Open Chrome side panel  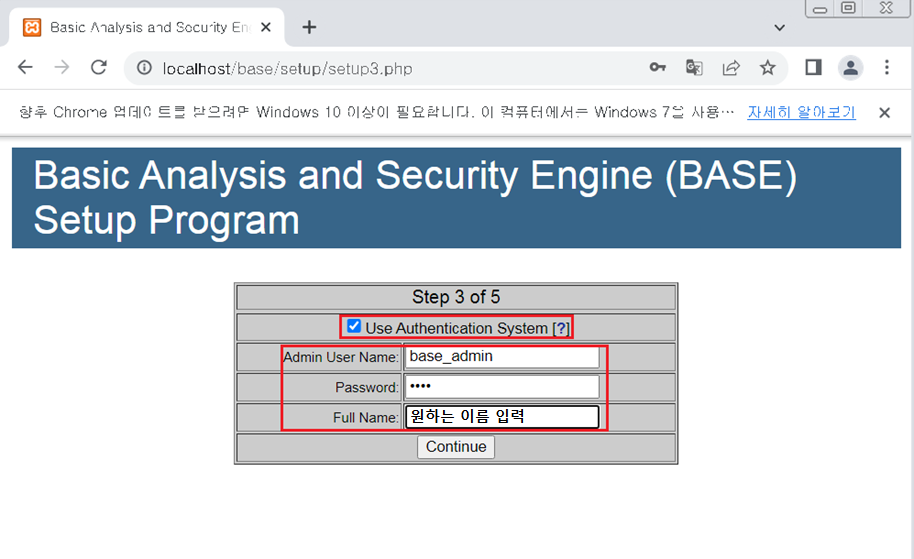813,68
